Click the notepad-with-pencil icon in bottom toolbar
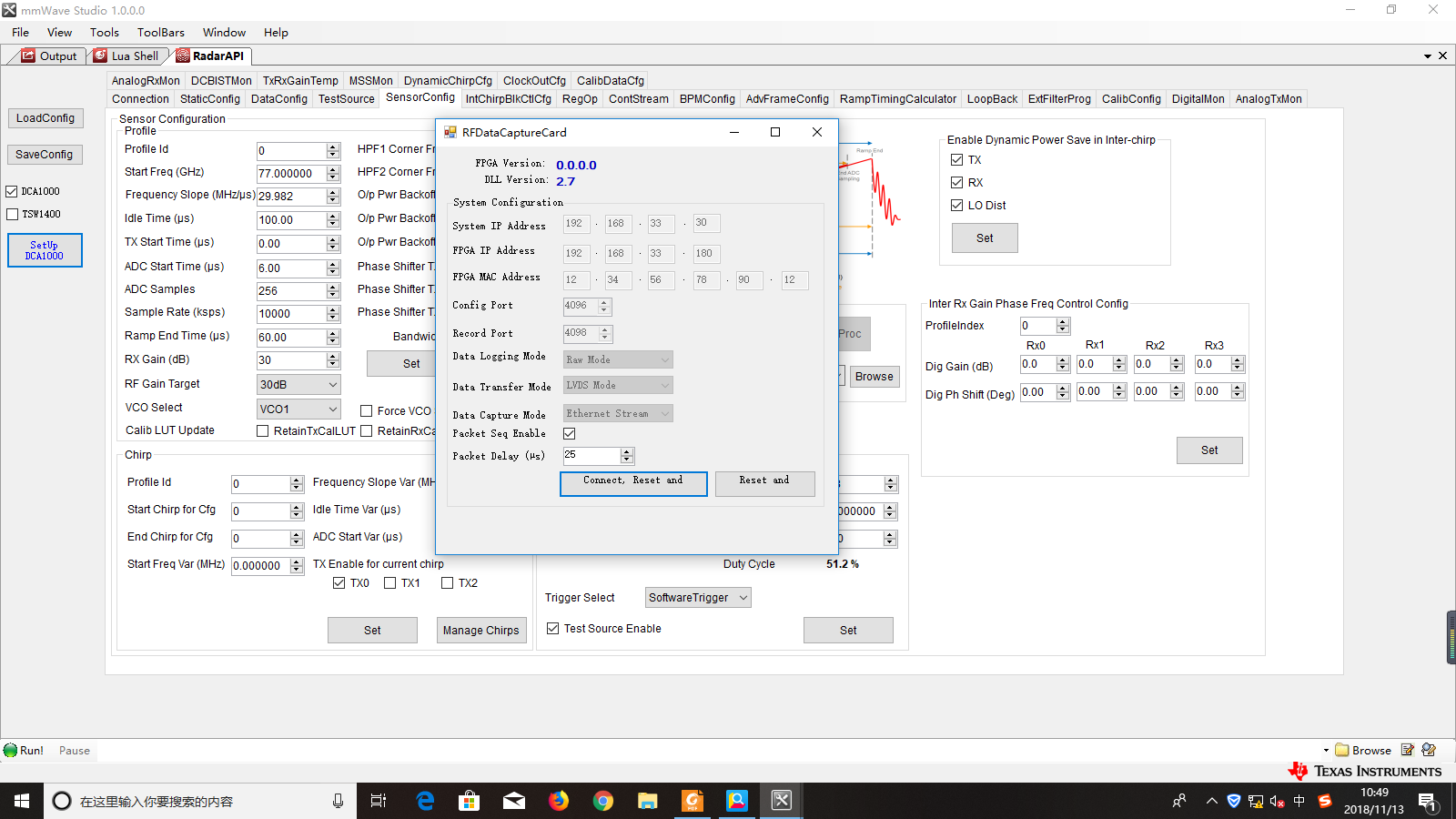This screenshot has height=819, width=1456. [1408, 750]
